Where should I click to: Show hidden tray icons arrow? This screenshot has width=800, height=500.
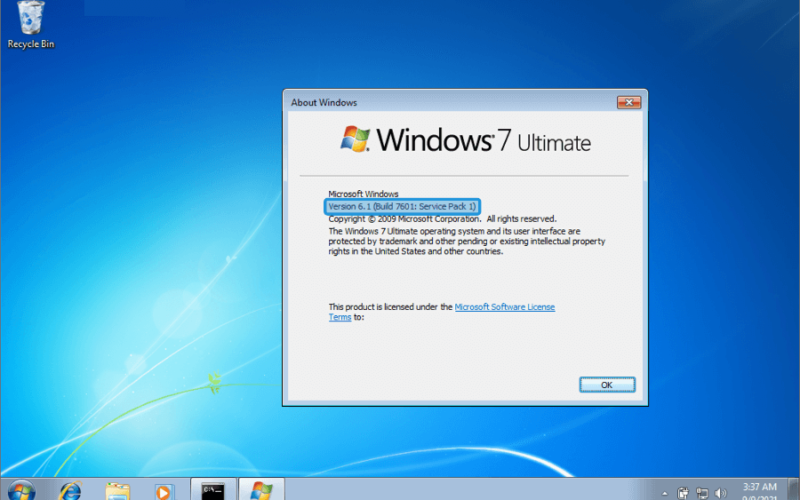664,493
